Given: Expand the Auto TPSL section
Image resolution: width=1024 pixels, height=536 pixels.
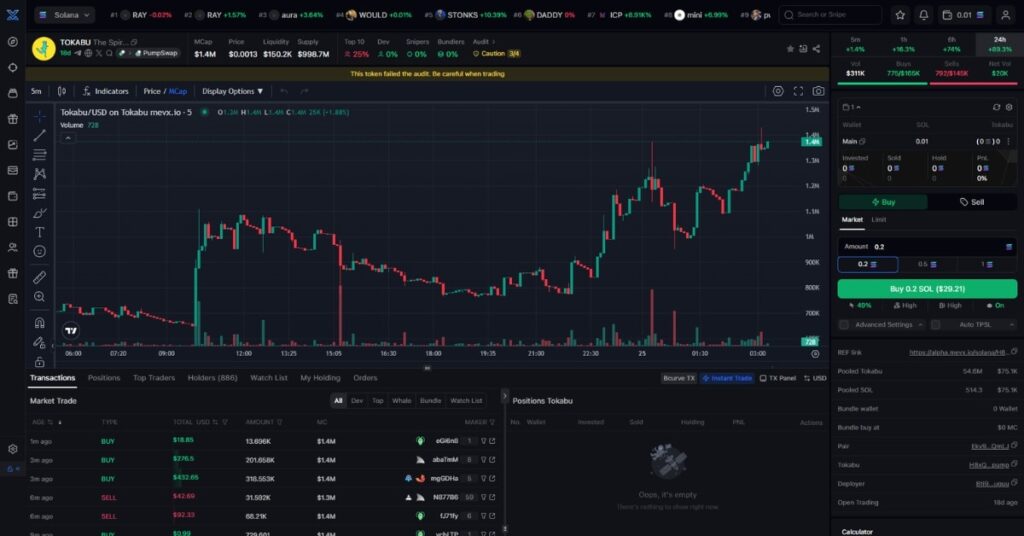Looking at the screenshot, I should click(x=1012, y=324).
